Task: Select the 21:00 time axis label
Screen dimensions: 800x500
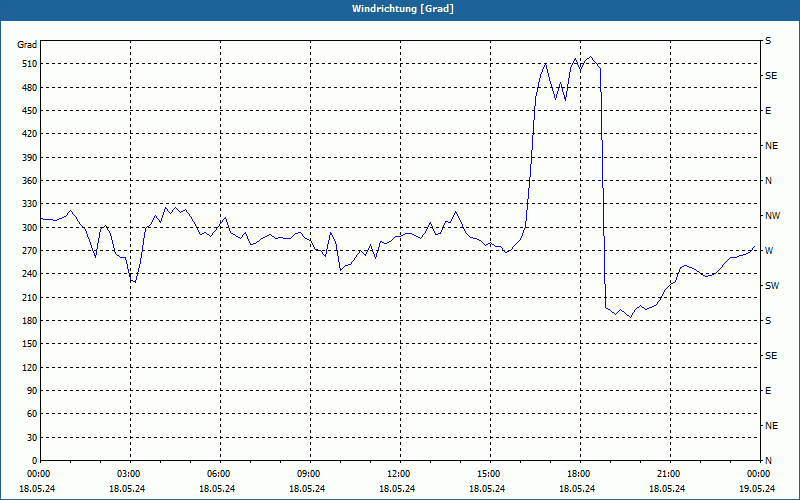Action: pyautogui.click(x=668, y=474)
